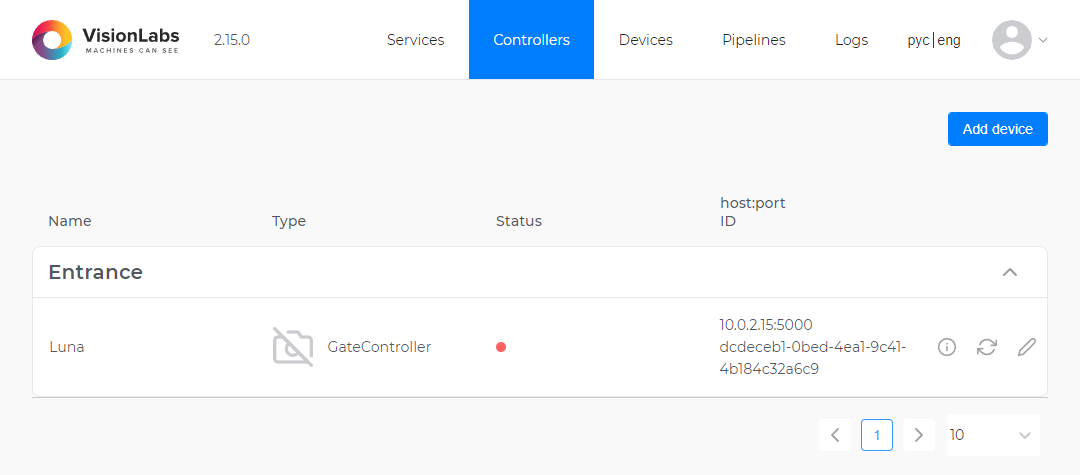Expand the dropdown arrow next to avatar
This screenshot has width=1080, height=475.
(x=1043, y=41)
